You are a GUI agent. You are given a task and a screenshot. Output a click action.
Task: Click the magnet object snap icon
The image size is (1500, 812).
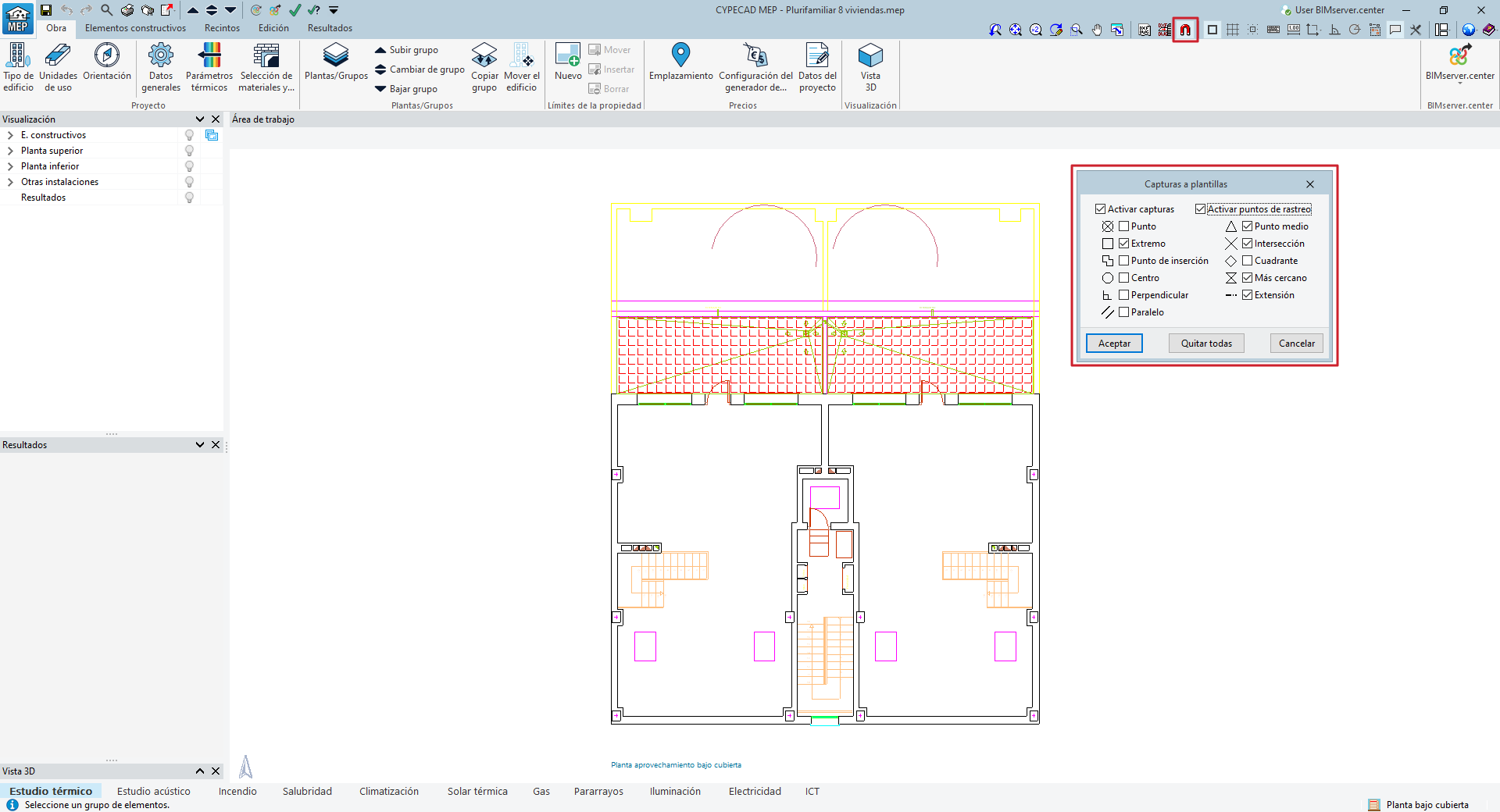click(1185, 30)
